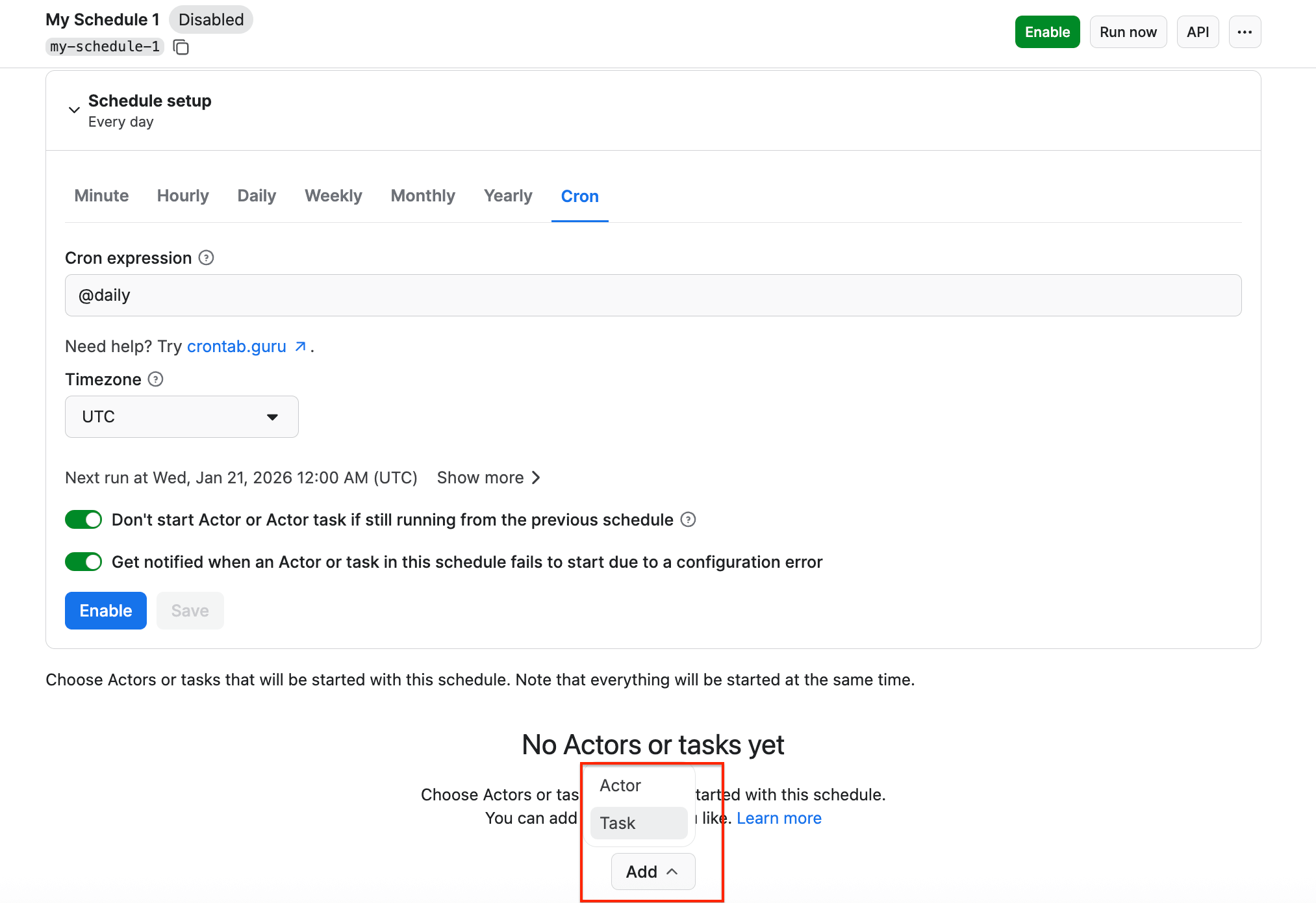Screen dimensions: 1316x903
Task: Click the Timezone help icon
Action: coord(155,379)
